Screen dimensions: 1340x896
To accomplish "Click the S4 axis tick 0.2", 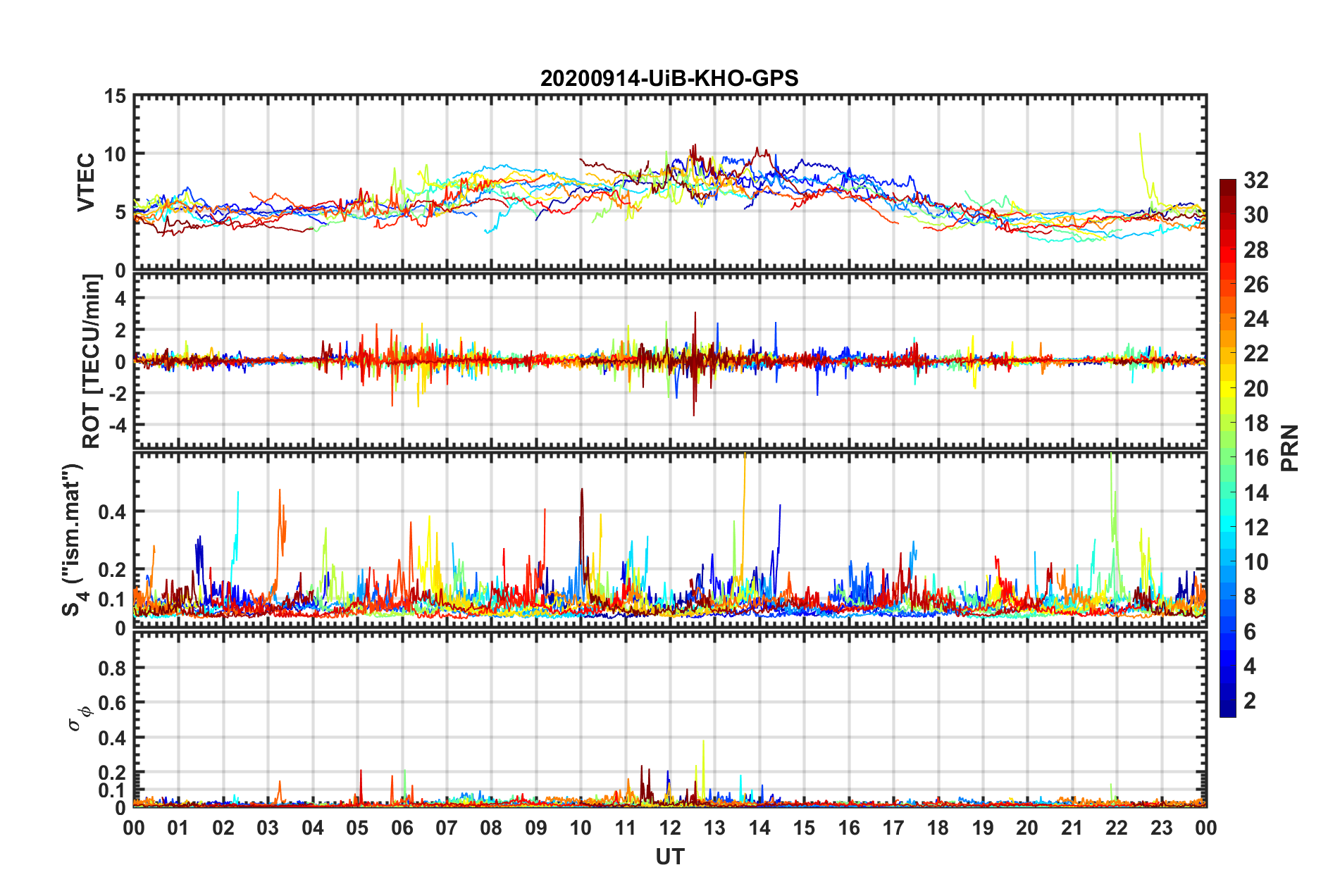I will tap(112, 570).
